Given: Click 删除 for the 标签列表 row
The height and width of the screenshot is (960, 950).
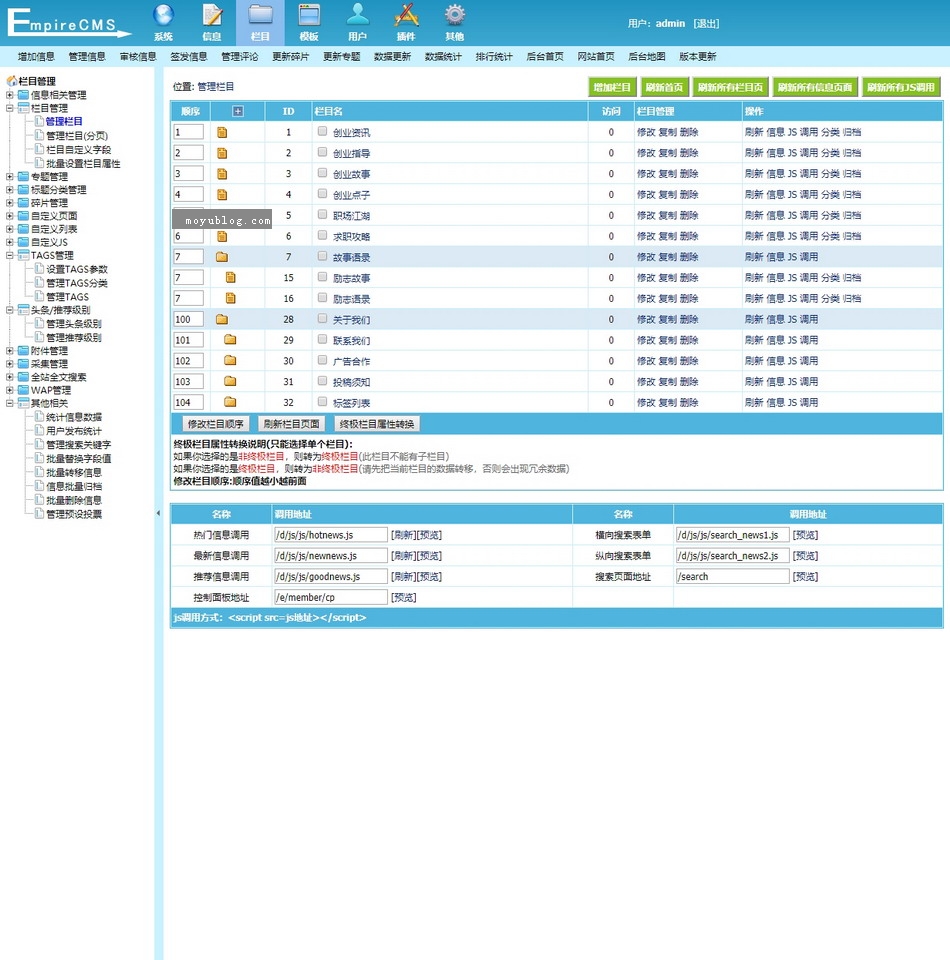Looking at the screenshot, I should [689, 402].
